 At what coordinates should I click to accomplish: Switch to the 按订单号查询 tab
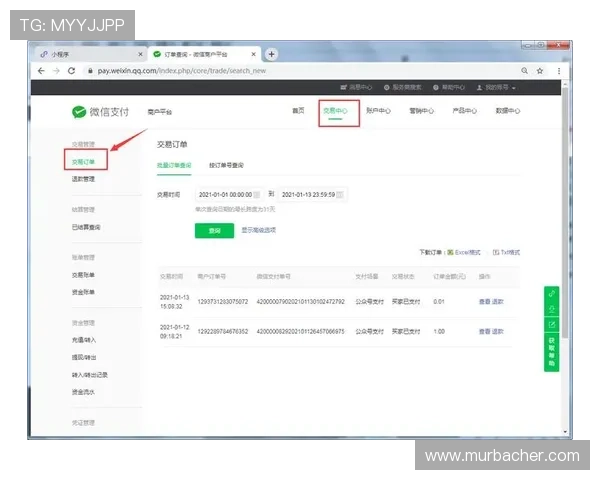(226, 165)
